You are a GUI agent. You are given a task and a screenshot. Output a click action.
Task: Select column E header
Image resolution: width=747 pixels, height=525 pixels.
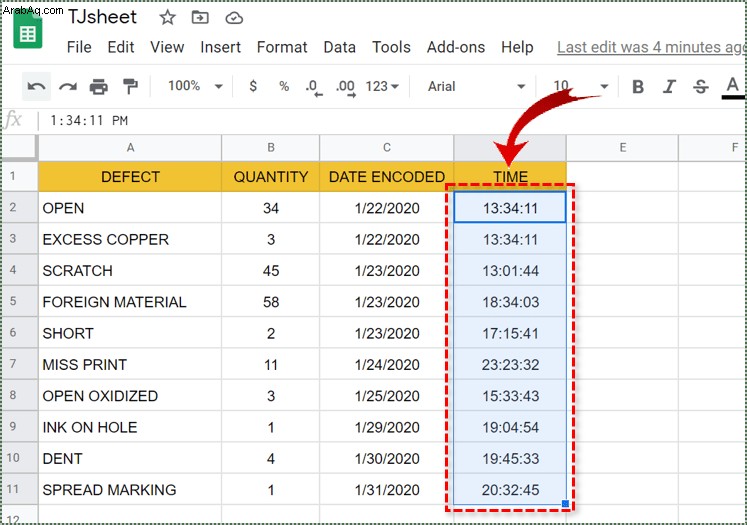(623, 148)
